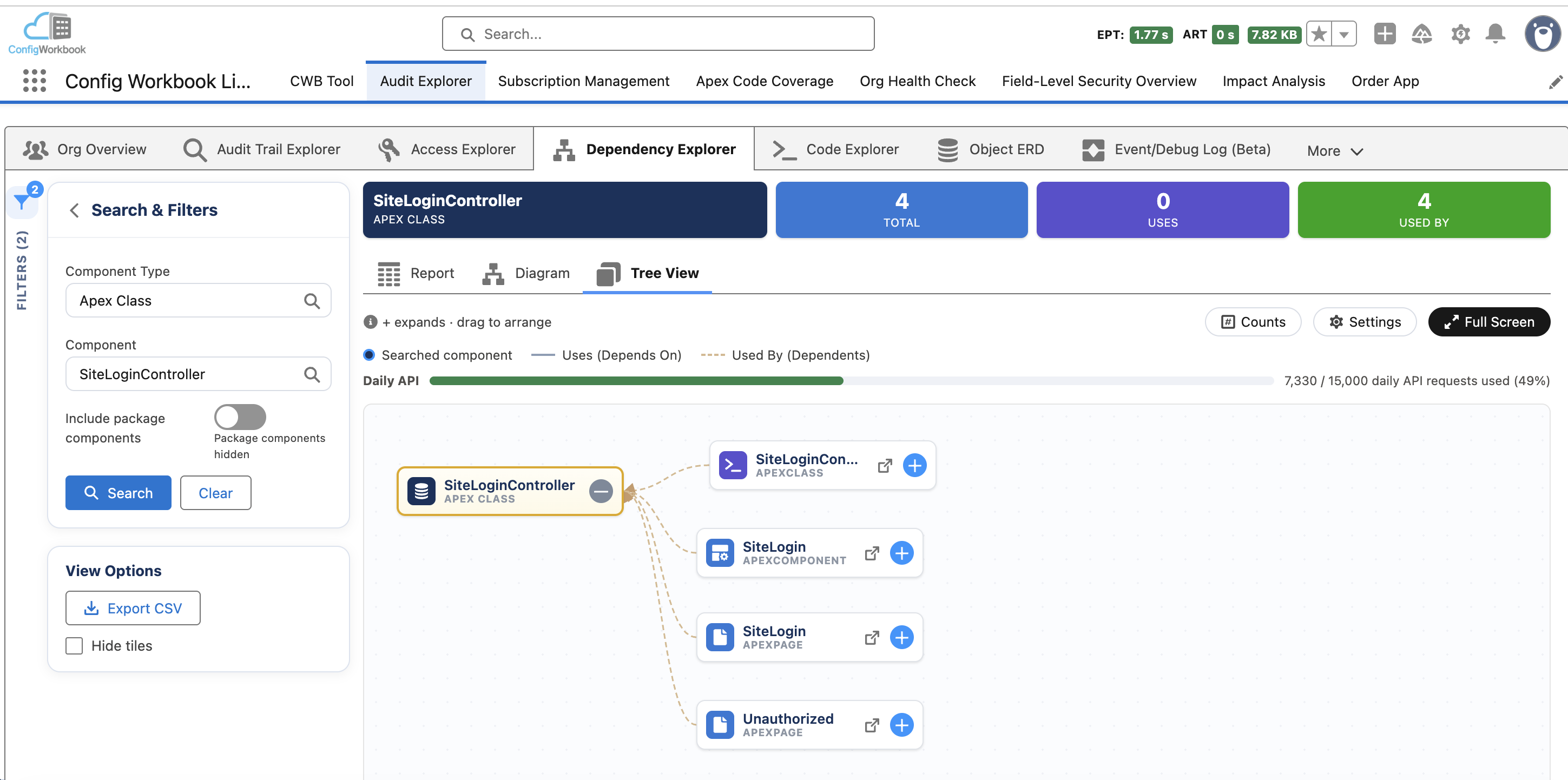This screenshot has width=1568, height=780.
Task: Click the edit navigation pencil icon
Action: [x=1555, y=82]
